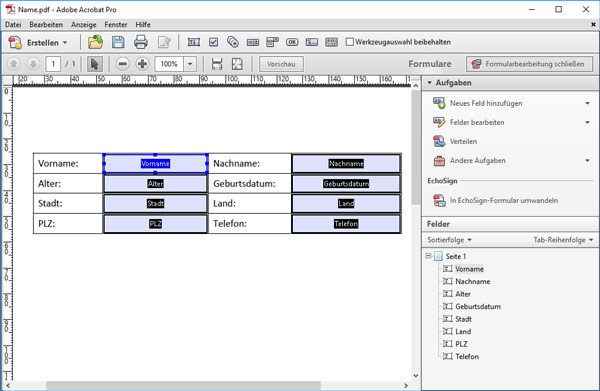This screenshot has width=600, height=391.
Task: Print the document with the printer icon
Action: pyautogui.click(x=141, y=42)
